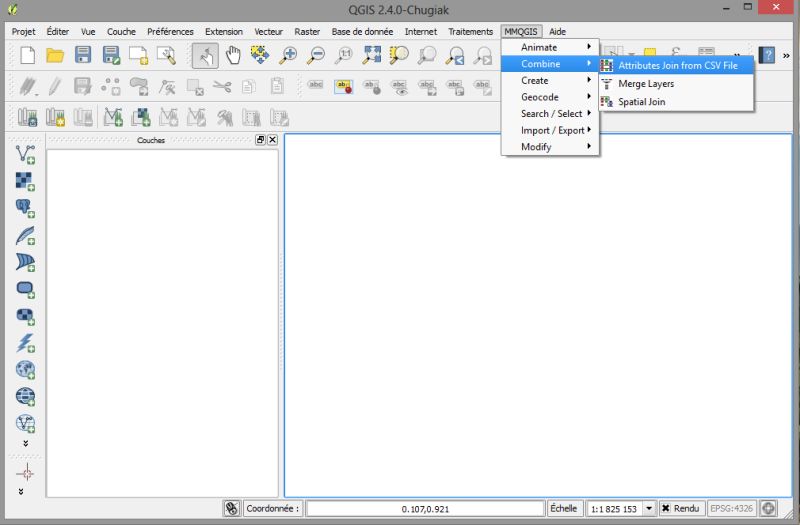Viewport: 800px width, 525px height.
Task: Open the Échelle scale dropdown arrow
Action: [x=648, y=508]
